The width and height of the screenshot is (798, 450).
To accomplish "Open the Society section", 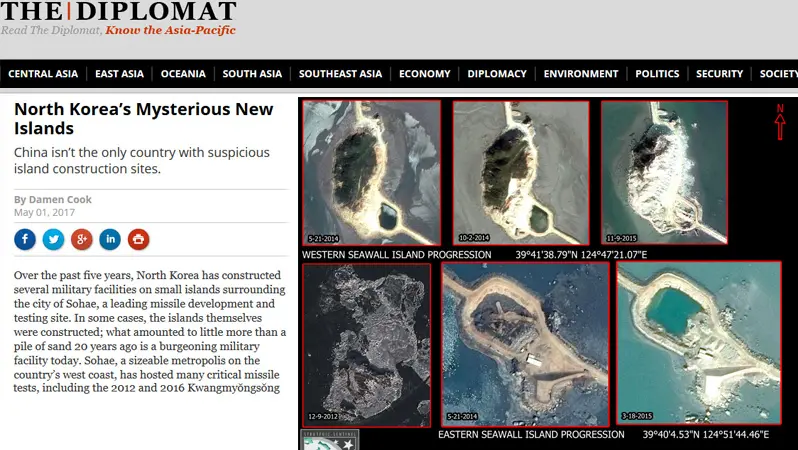I will (779, 74).
